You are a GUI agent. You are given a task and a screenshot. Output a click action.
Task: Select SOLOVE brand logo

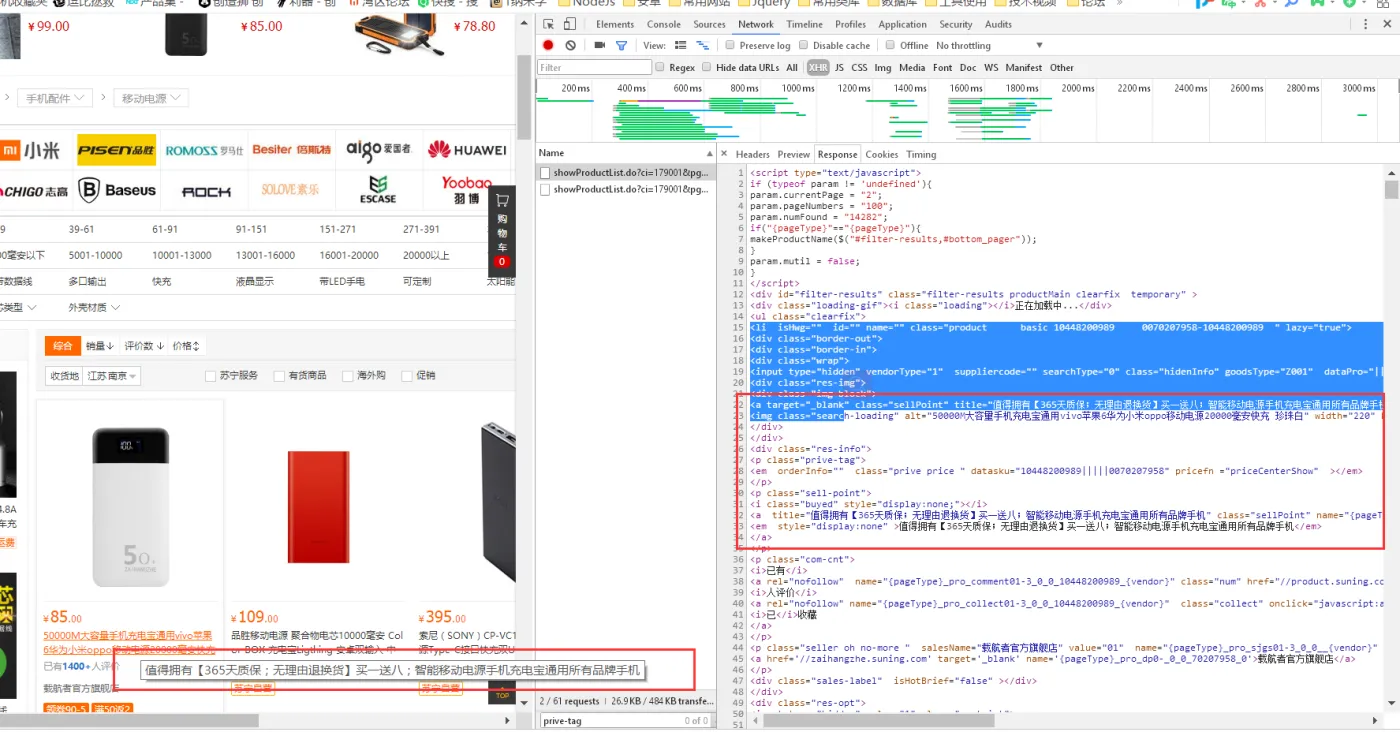point(291,190)
